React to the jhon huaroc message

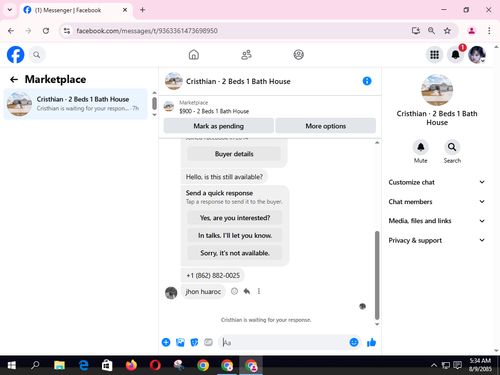tap(234, 291)
